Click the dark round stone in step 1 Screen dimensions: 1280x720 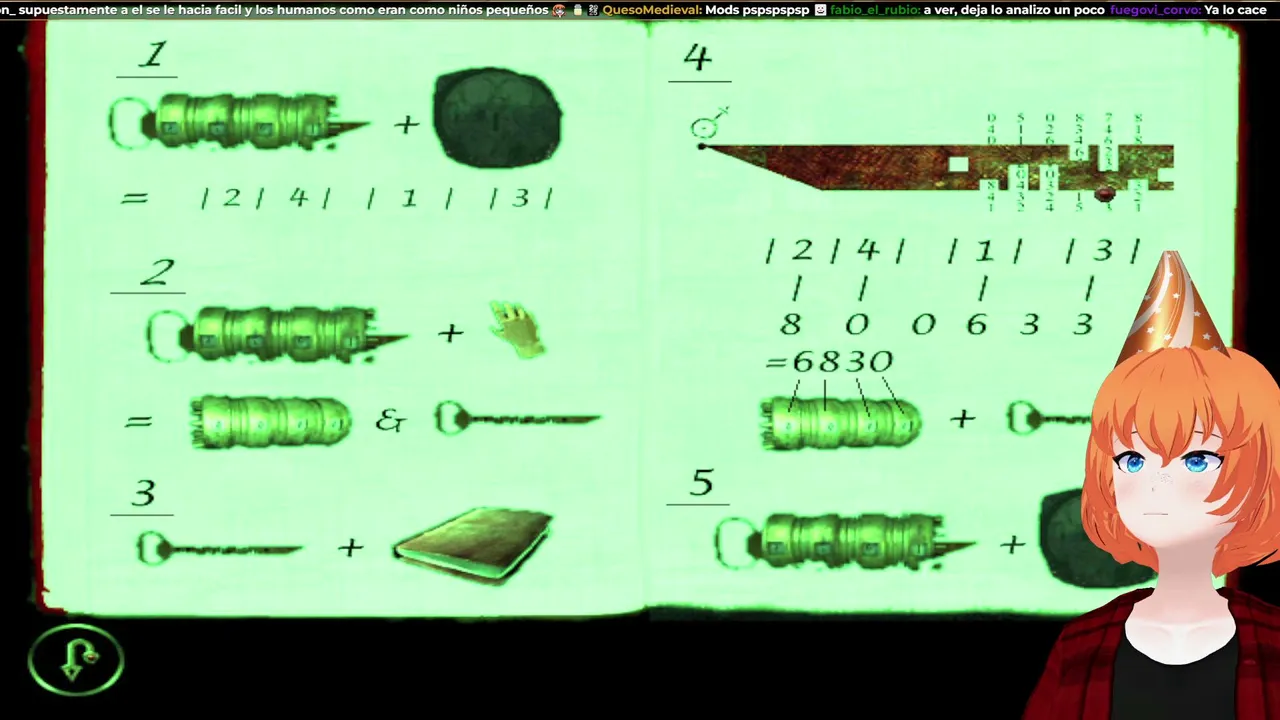[497, 118]
